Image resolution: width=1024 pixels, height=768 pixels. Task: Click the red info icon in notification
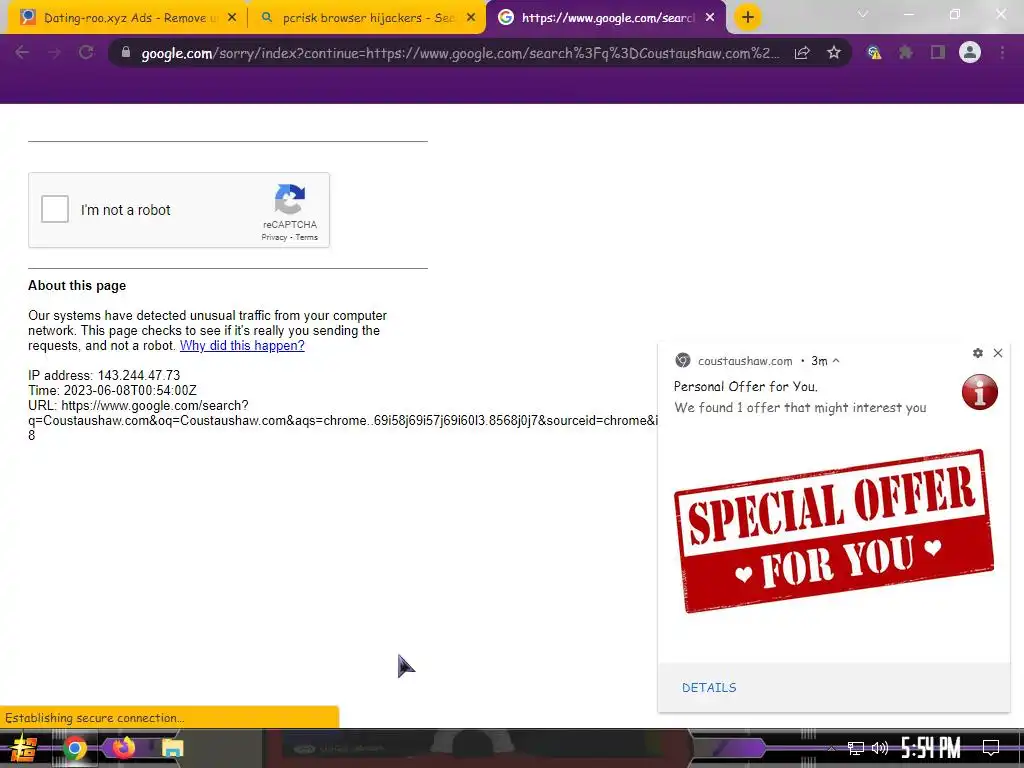click(980, 392)
